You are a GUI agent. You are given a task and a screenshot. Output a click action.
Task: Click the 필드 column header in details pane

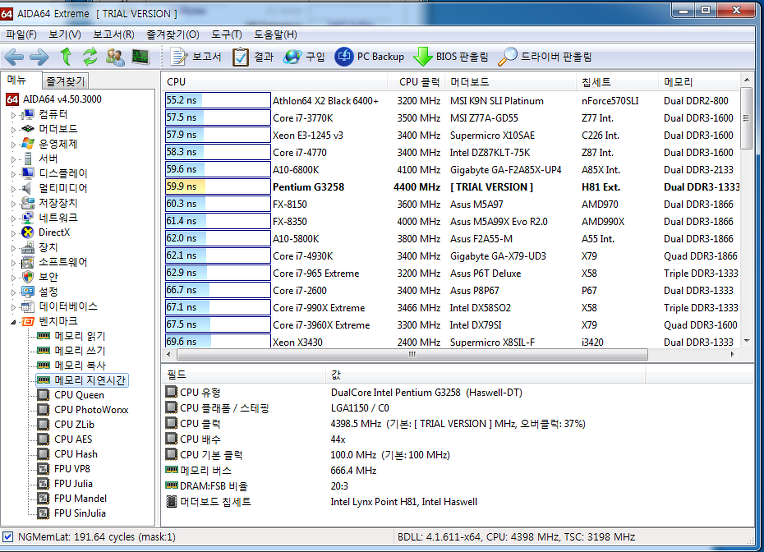coord(244,375)
